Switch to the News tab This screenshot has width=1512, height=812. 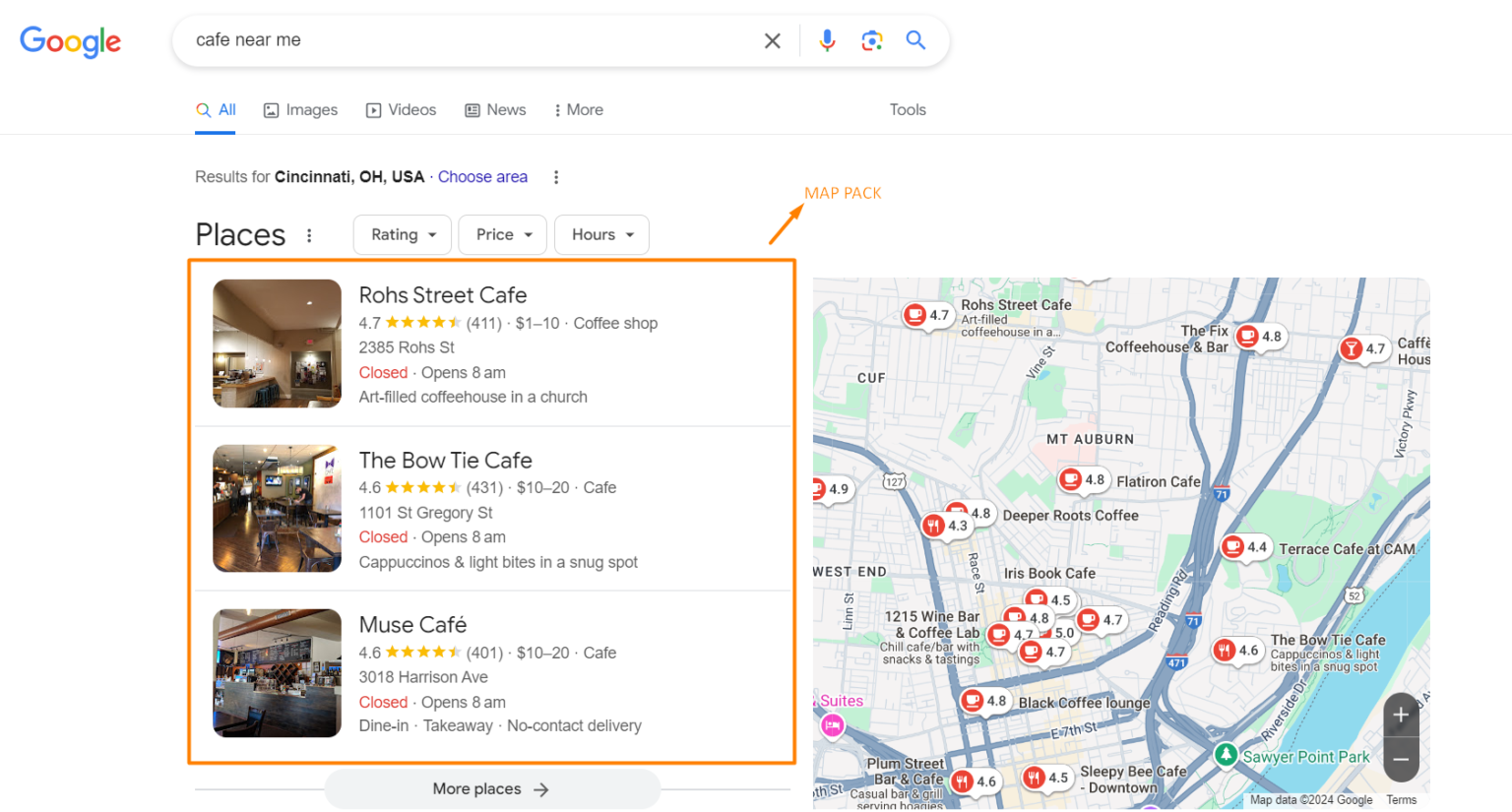click(495, 109)
